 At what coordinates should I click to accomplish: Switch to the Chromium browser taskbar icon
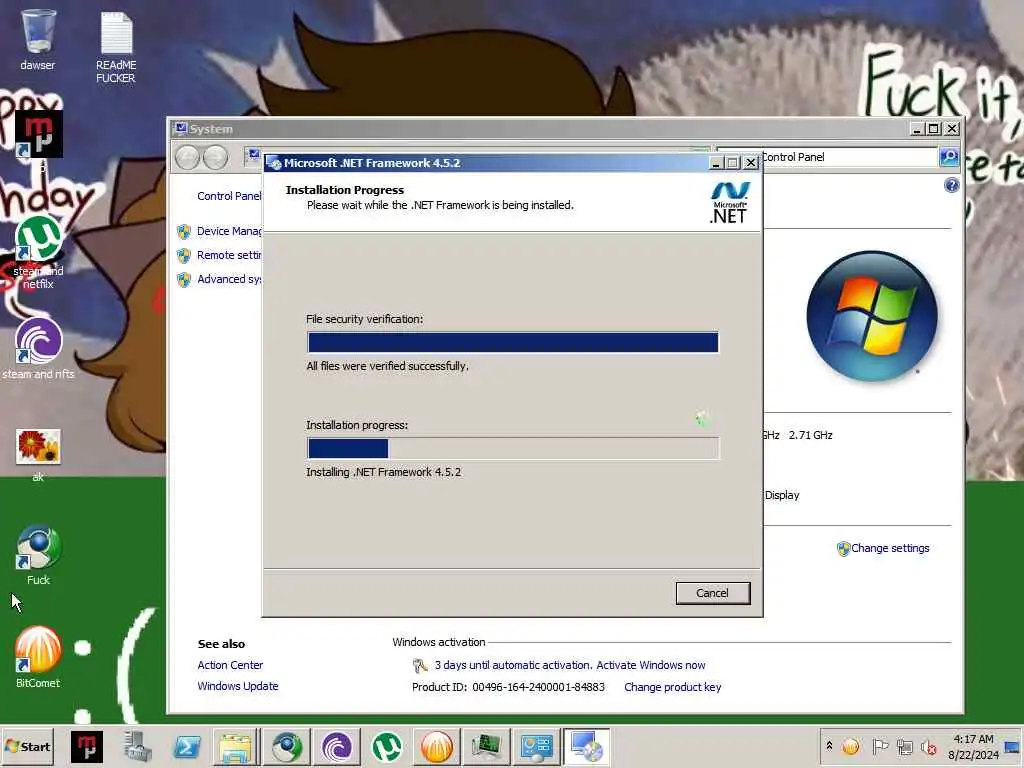(x=287, y=746)
